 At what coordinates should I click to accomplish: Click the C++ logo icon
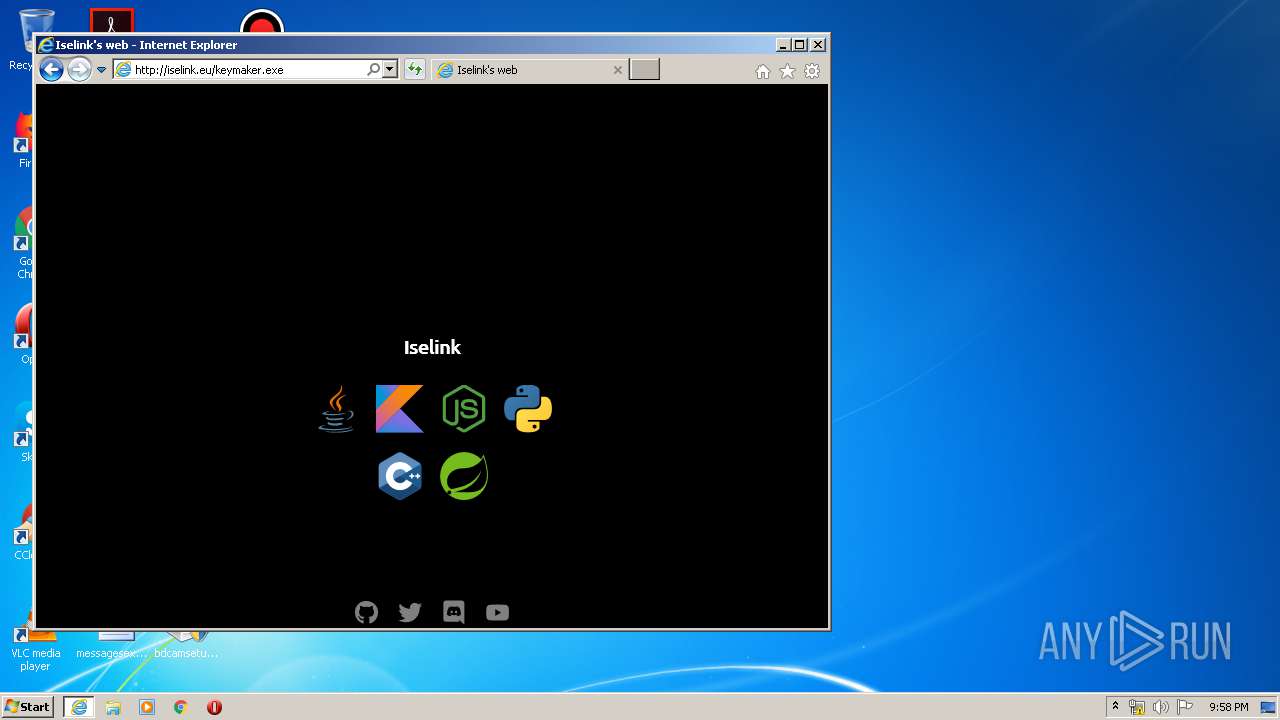click(400, 476)
